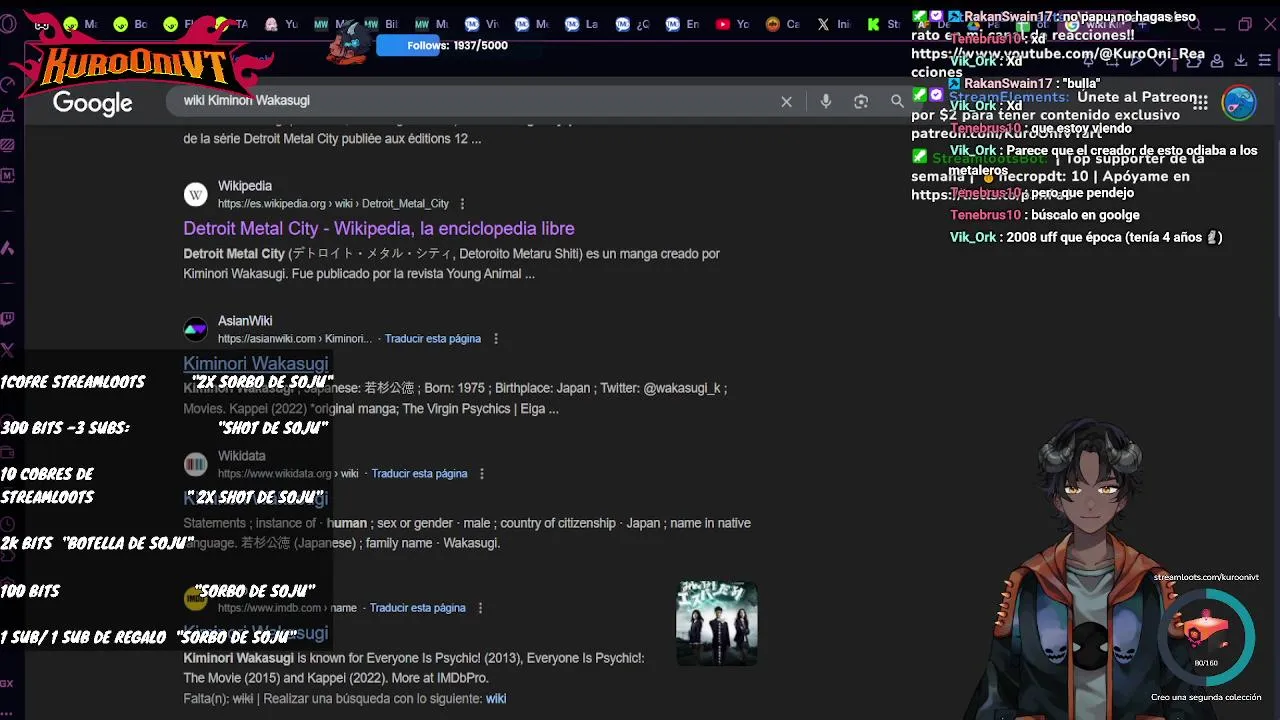Open AsianWiki 'Kiminori Wakasugi' result title
Viewport: 1280px width, 720px height.
click(x=255, y=364)
